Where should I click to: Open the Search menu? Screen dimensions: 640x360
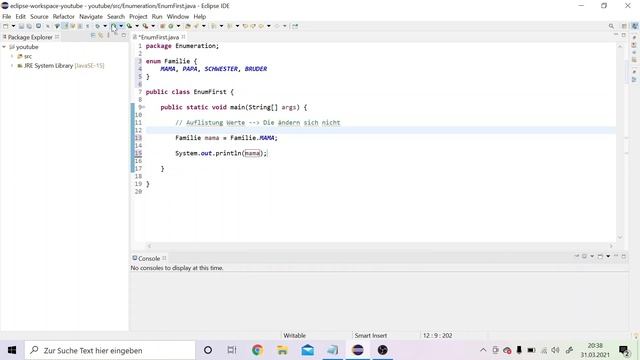pos(116,17)
